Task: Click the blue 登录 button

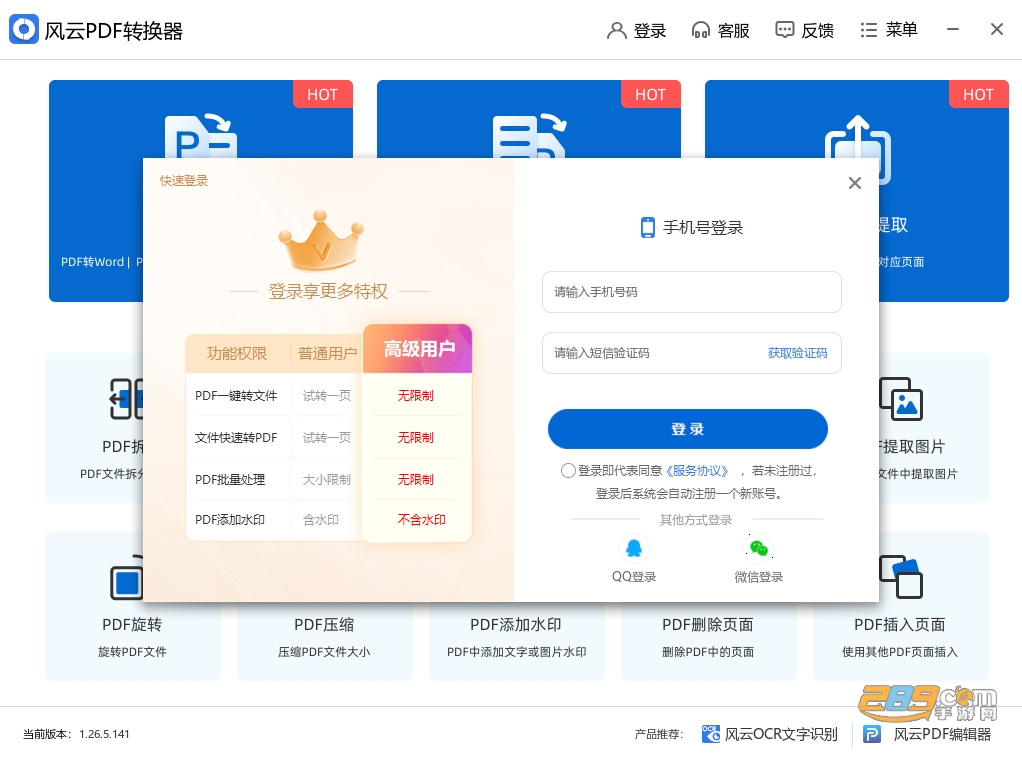Action: pyautogui.click(x=688, y=429)
